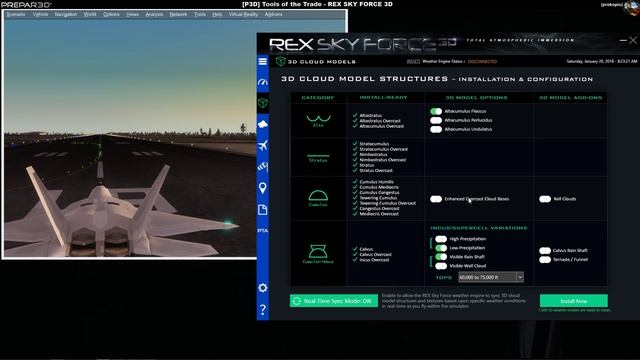Viewport: 640px width, 360px height.
Task: Open the Tops altitude dropdown arrow
Action: [520, 277]
